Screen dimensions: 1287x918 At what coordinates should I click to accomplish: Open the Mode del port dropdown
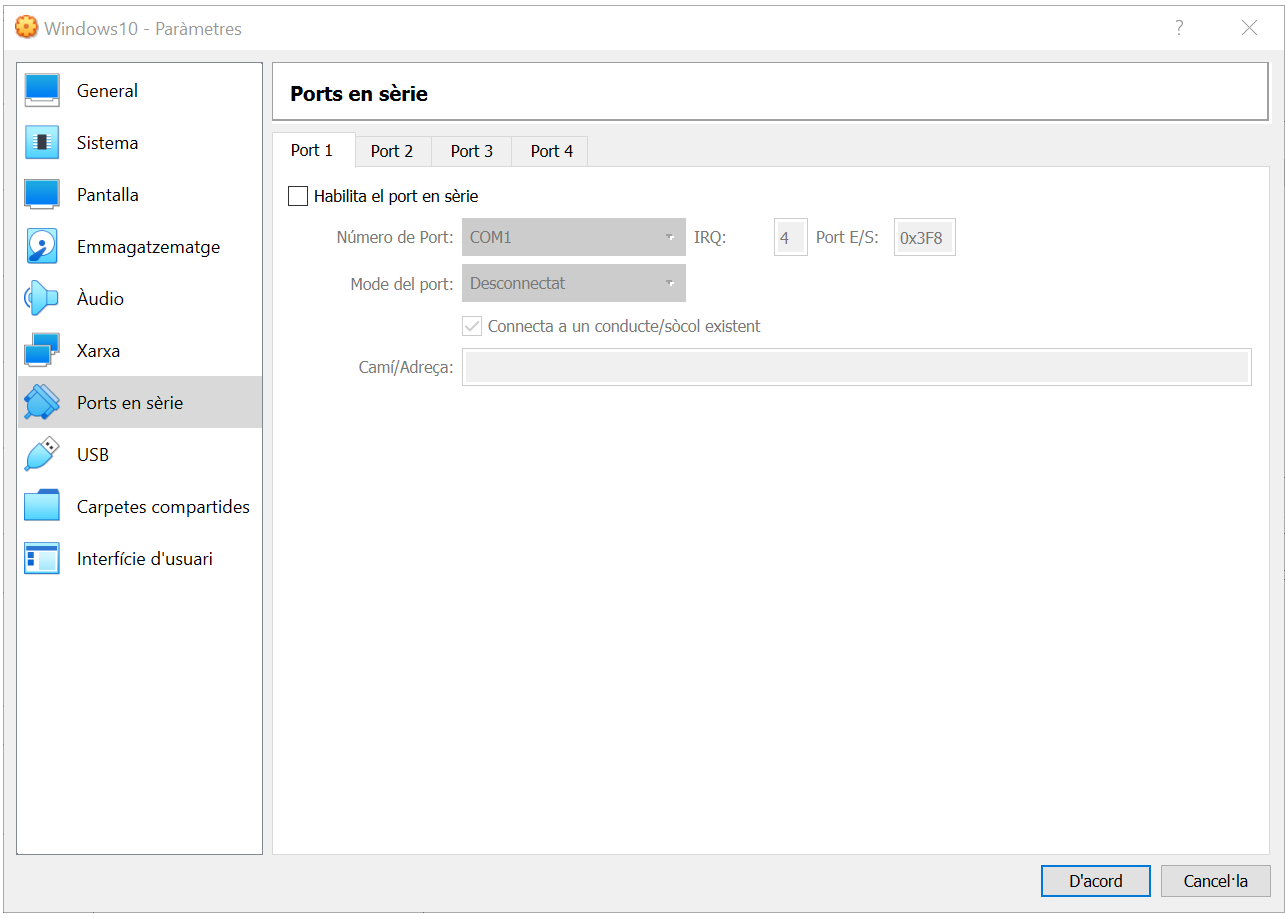tap(573, 284)
